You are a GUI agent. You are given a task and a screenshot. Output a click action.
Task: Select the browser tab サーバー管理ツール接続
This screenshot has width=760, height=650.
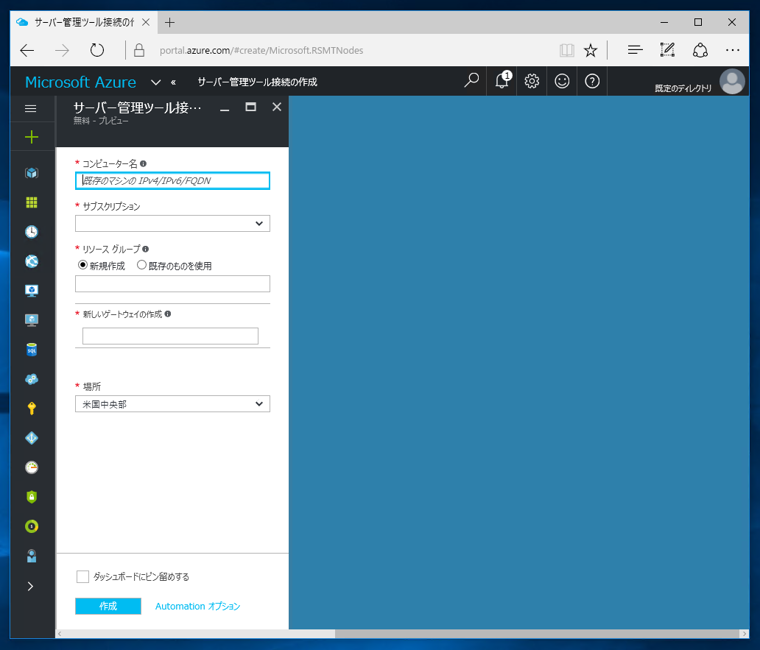tap(83, 22)
